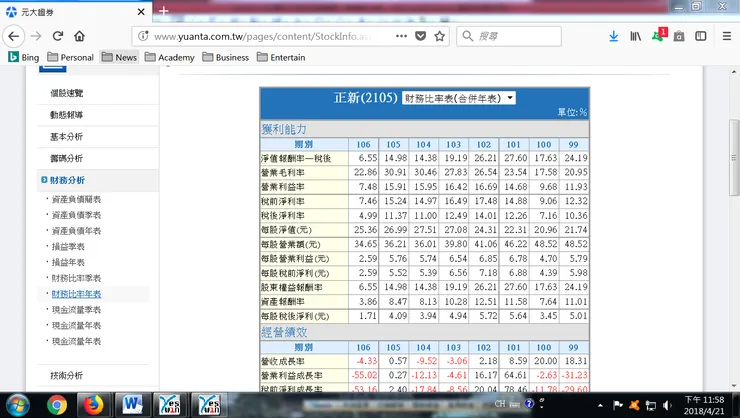Open 技術分析 in the sidebar
The width and height of the screenshot is (740, 418).
pos(67,376)
